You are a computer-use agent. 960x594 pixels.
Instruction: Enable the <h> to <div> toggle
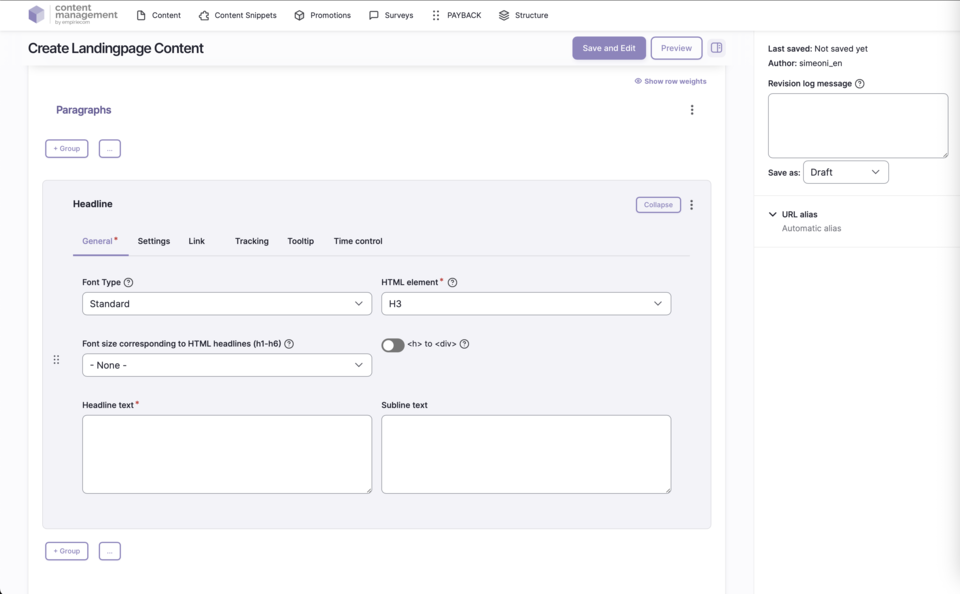pyautogui.click(x=392, y=345)
